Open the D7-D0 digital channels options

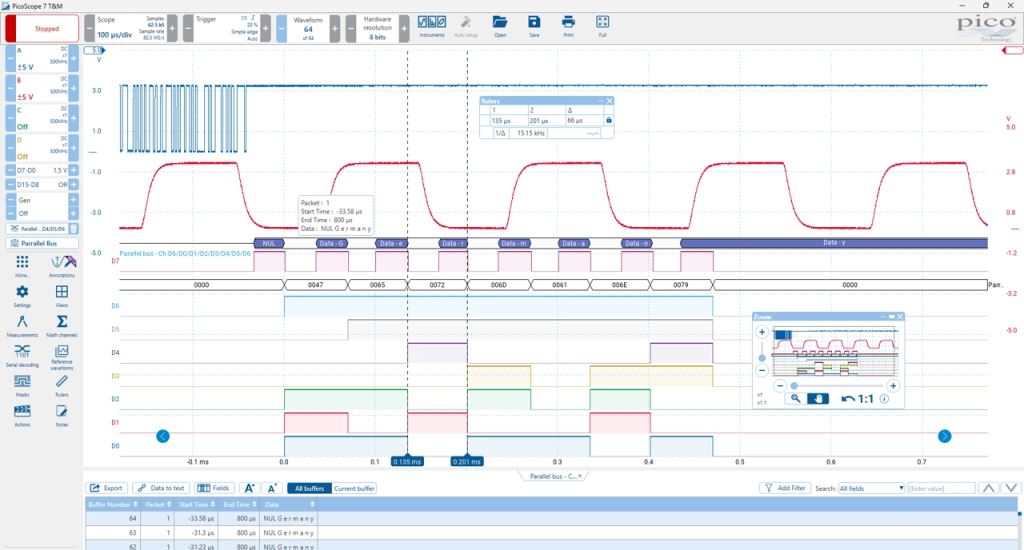tap(42, 170)
